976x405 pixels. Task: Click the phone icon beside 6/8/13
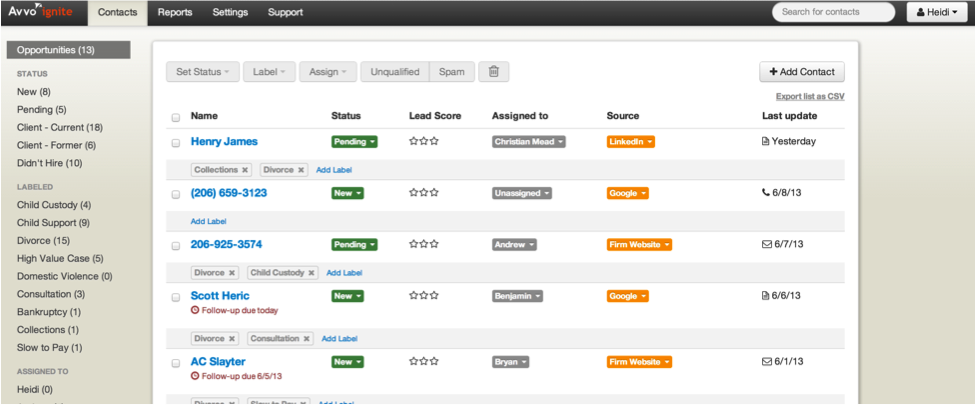pyautogui.click(x=766, y=193)
